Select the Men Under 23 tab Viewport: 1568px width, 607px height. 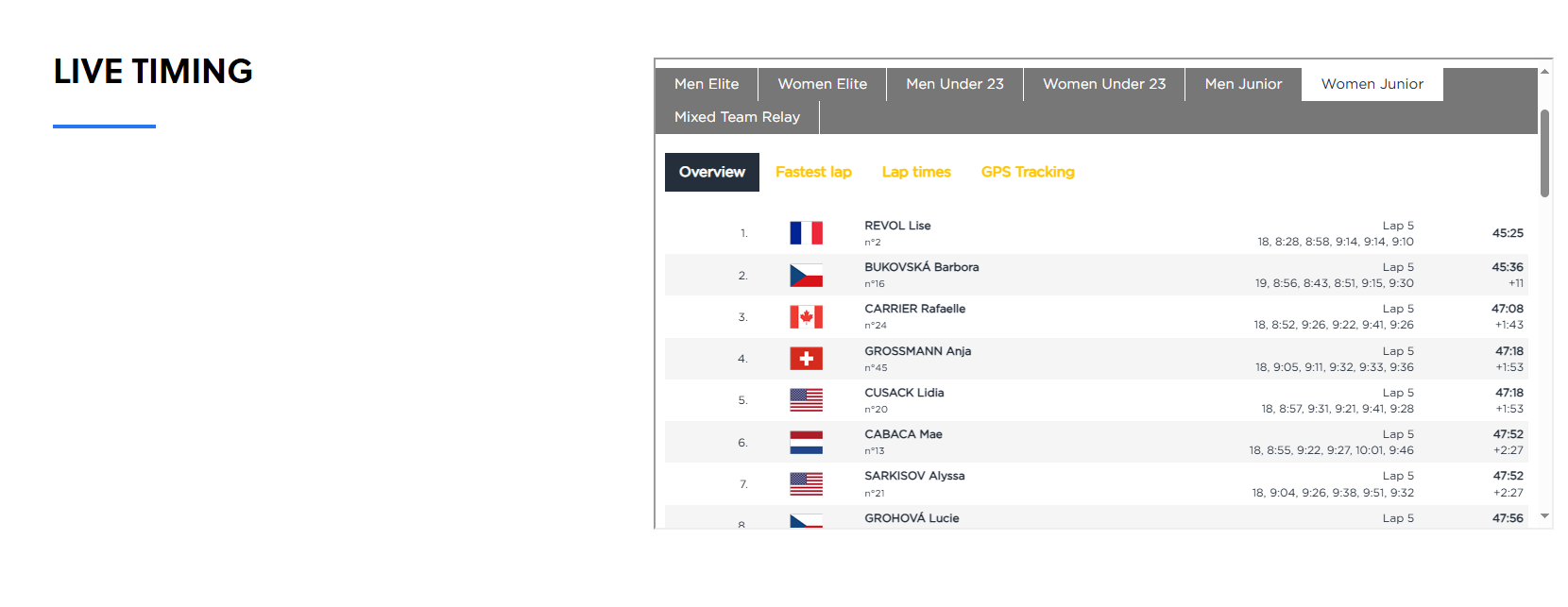(x=954, y=84)
